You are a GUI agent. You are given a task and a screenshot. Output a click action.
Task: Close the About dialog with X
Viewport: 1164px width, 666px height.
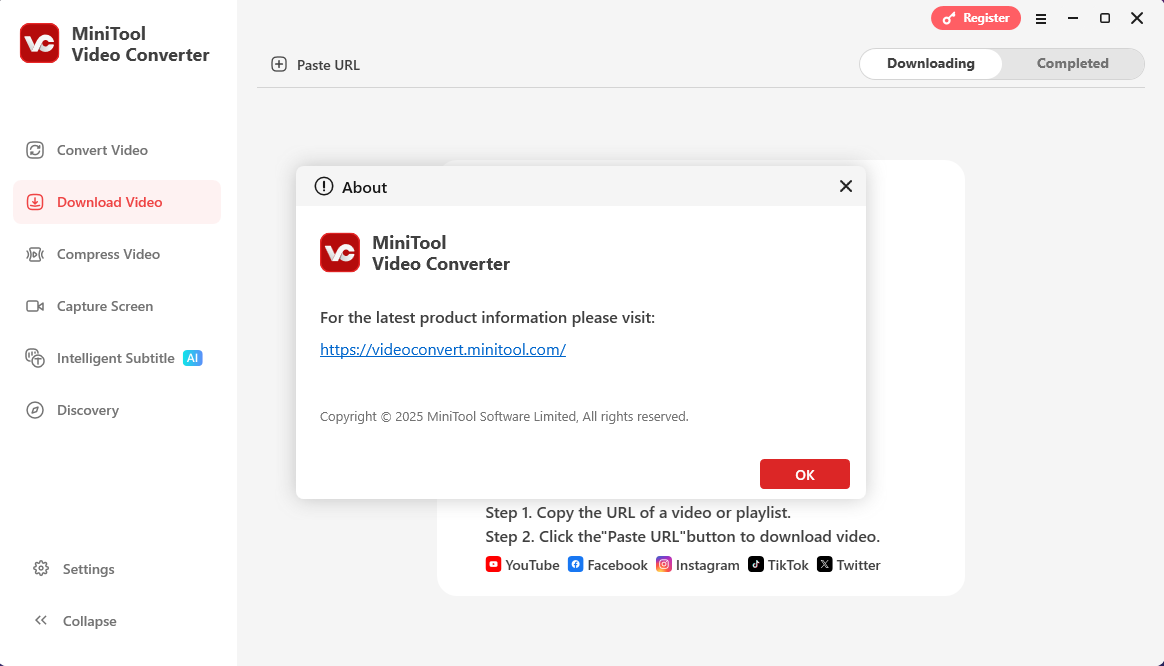click(846, 186)
